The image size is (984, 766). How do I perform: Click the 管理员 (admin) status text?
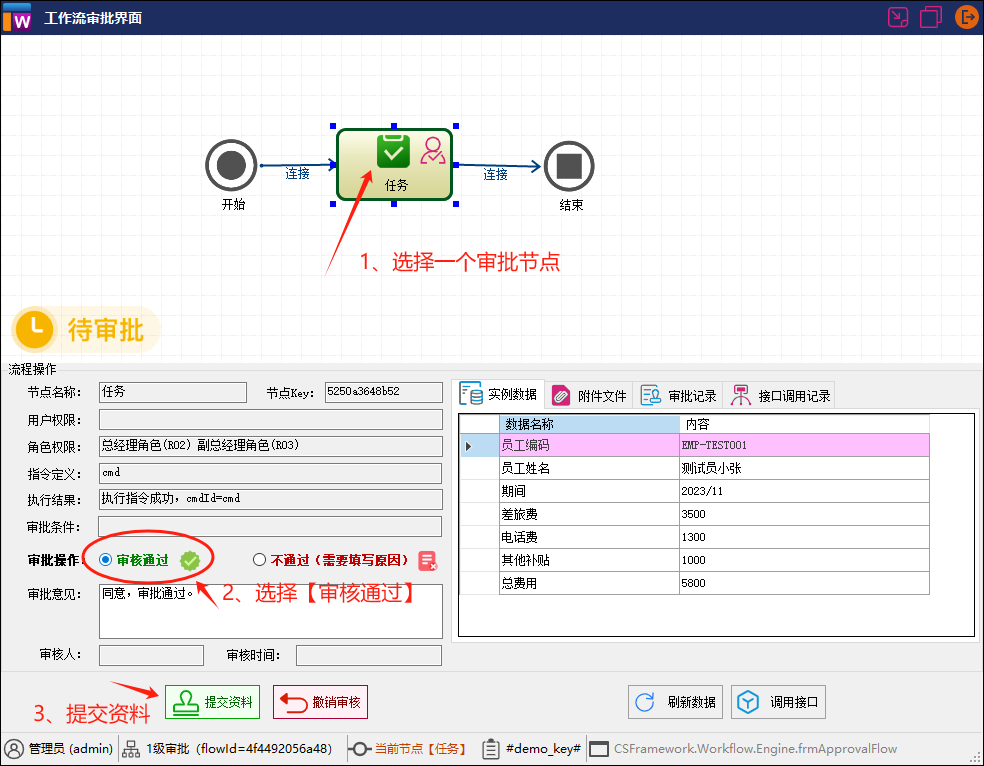pyautogui.click(x=70, y=748)
